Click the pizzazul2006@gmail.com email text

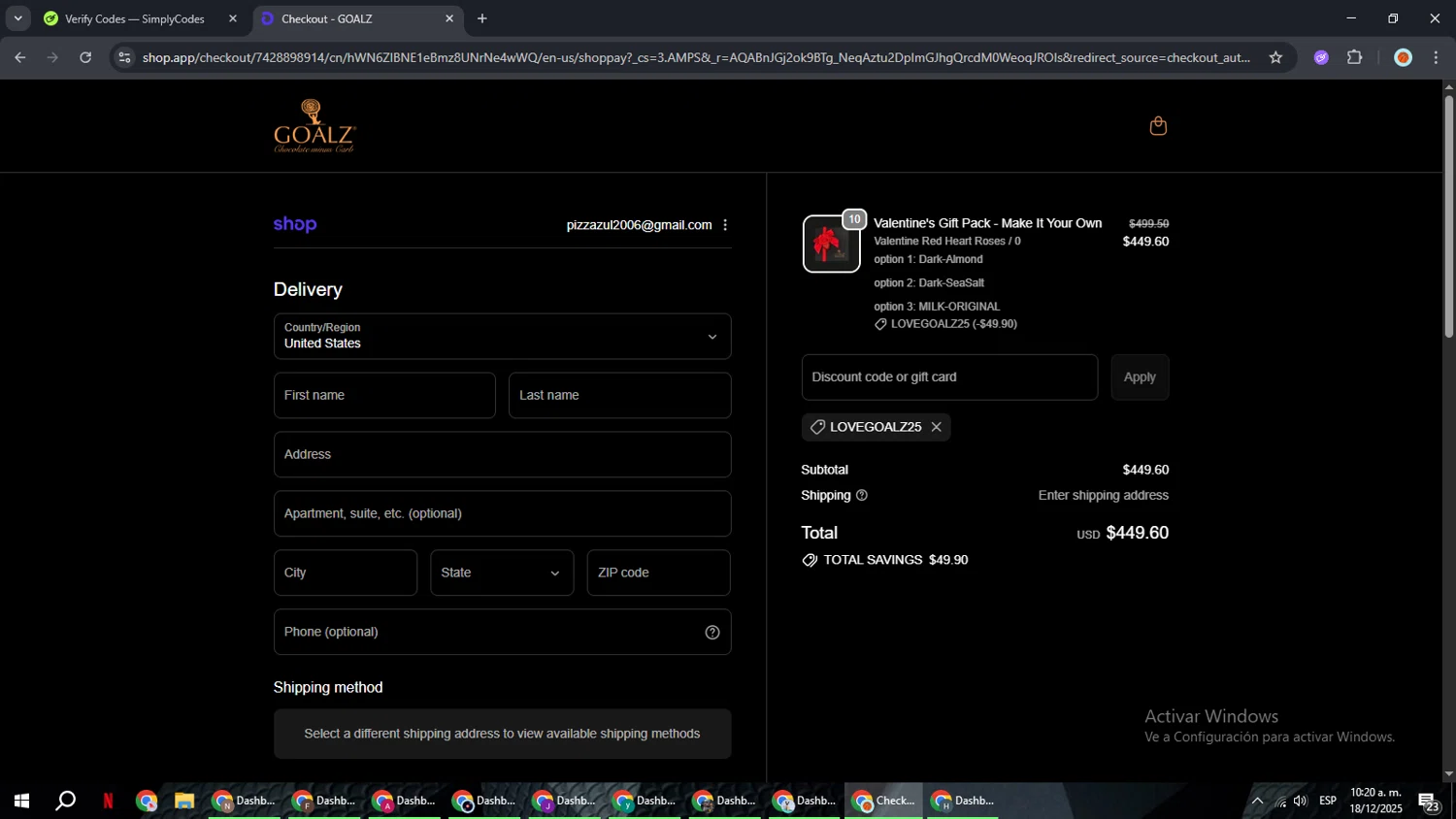click(639, 225)
